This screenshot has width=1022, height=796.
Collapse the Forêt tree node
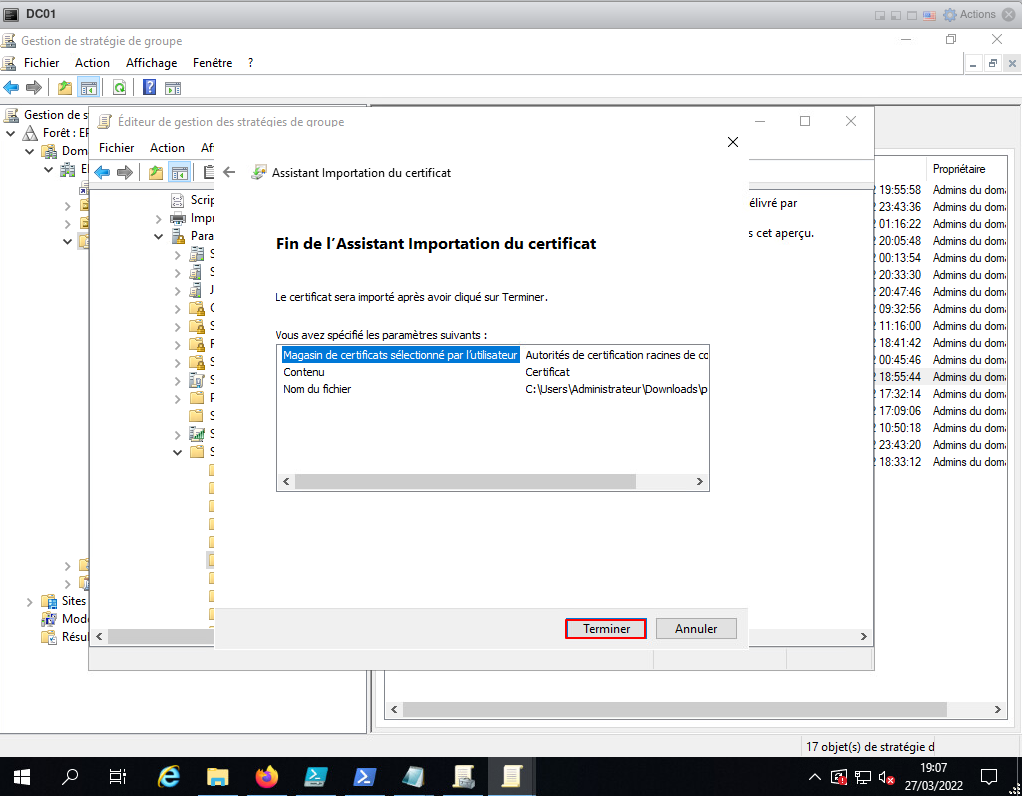pos(10,133)
